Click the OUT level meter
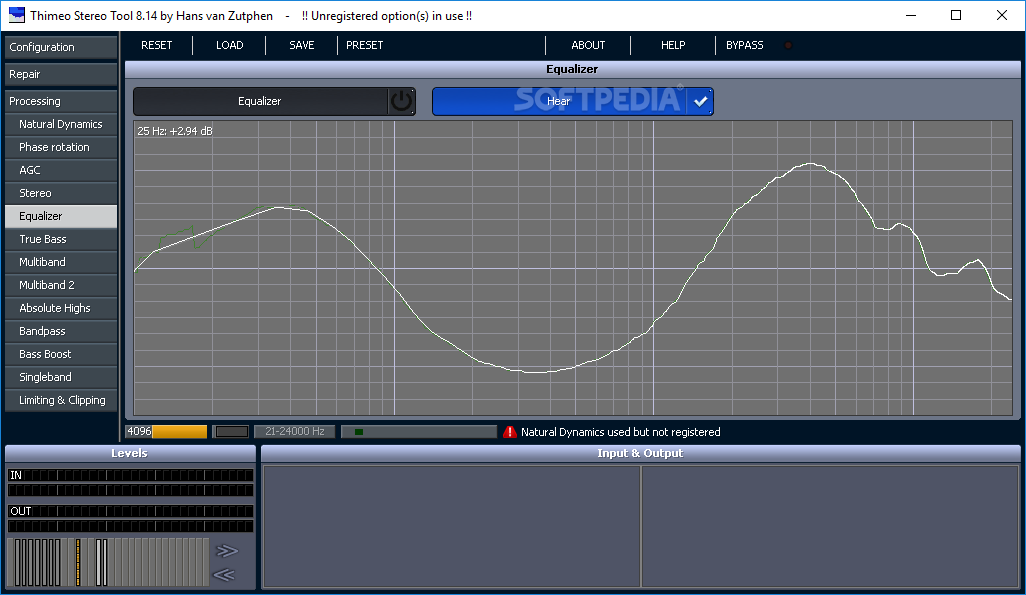Viewport: 1026px width, 595px height. coord(130,518)
